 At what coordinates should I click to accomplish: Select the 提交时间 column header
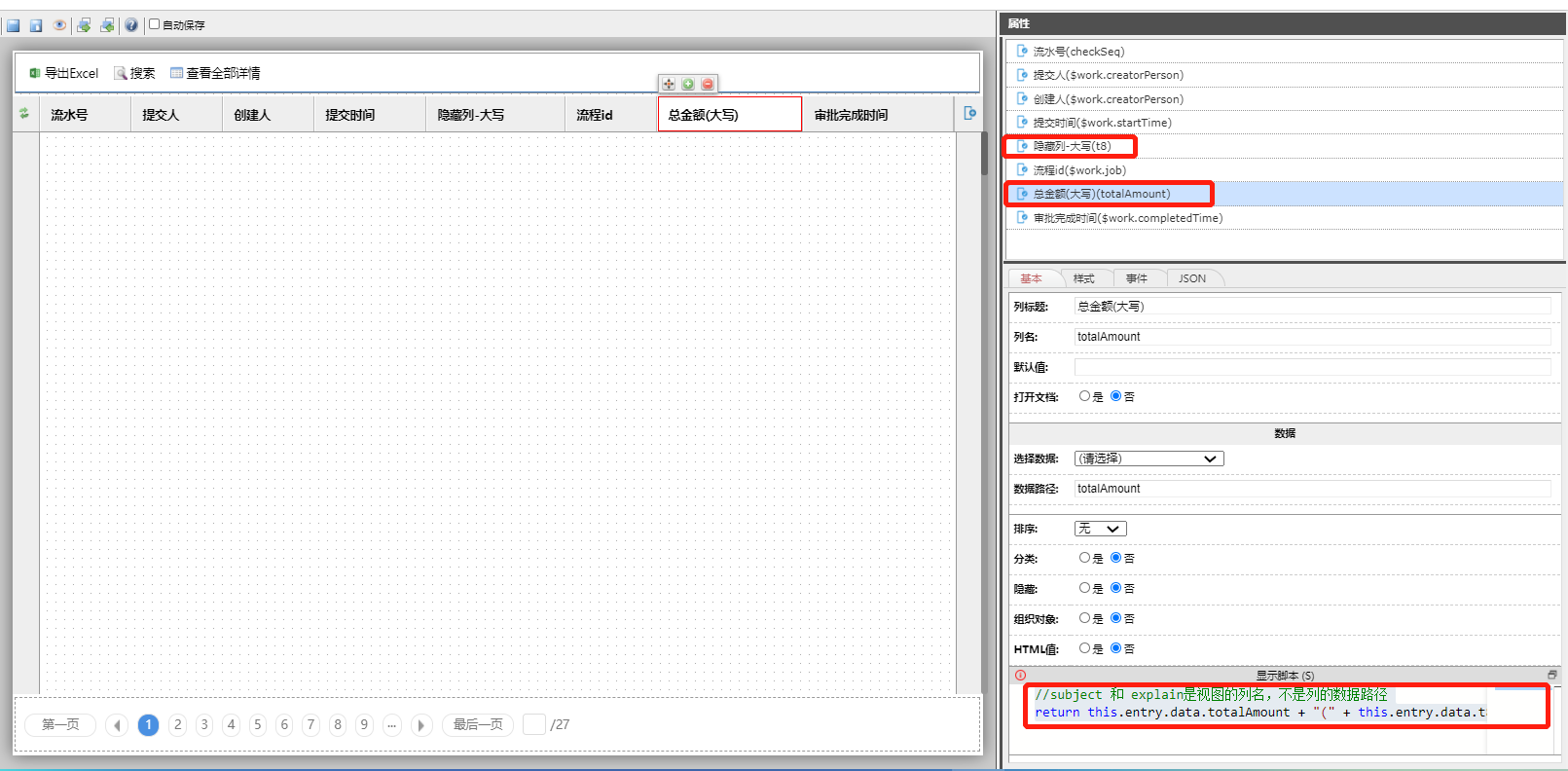click(370, 114)
